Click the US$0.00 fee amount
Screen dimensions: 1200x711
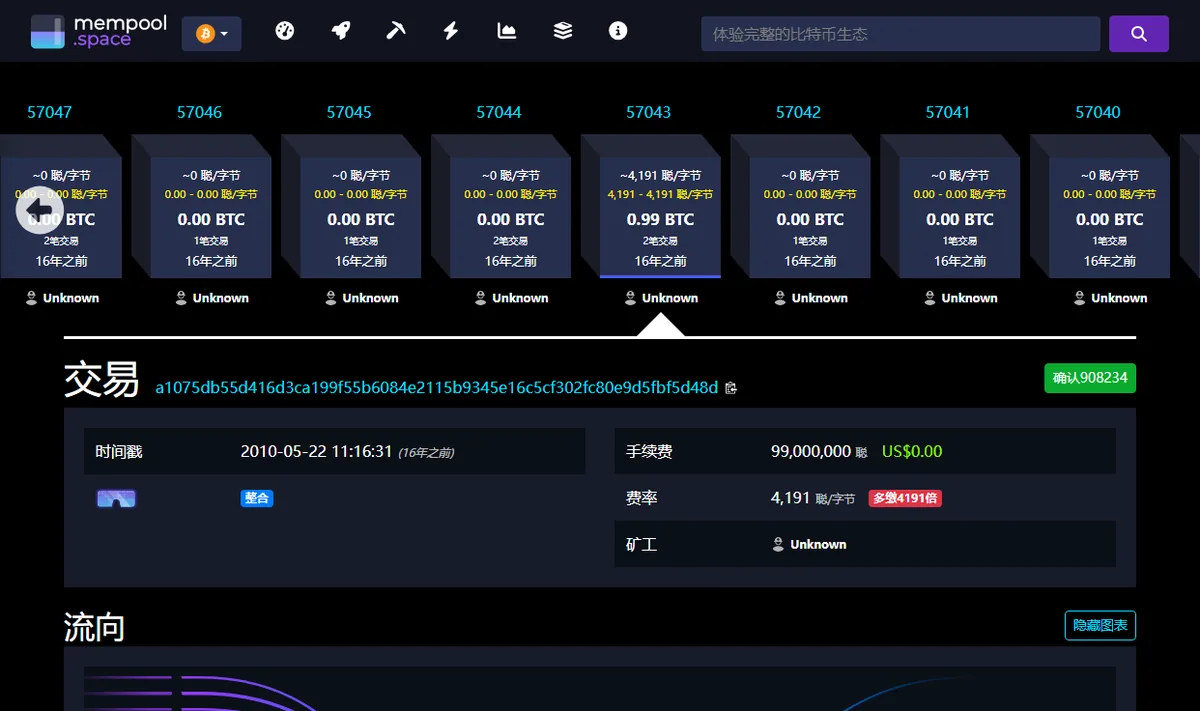tap(912, 451)
